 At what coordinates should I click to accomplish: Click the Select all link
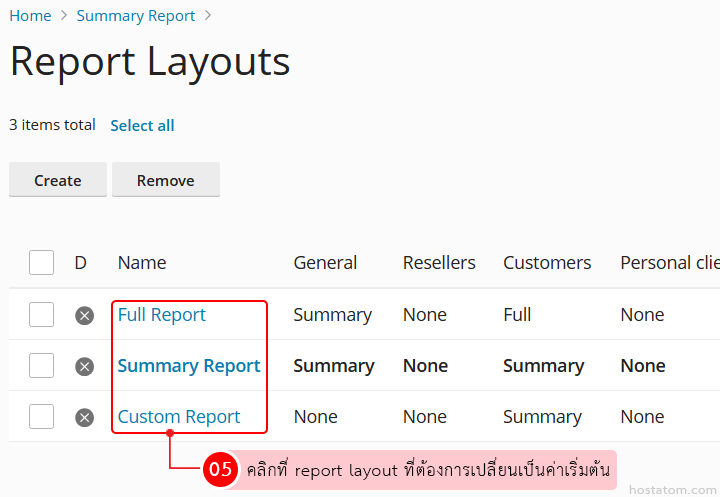pyautogui.click(x=142, y=125)
